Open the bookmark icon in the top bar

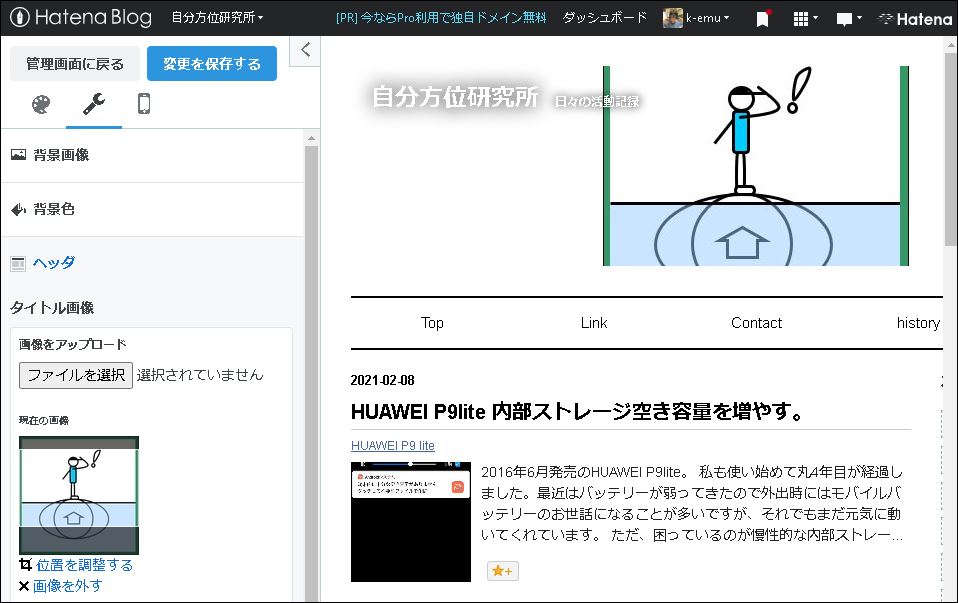(x=762, y=19)
